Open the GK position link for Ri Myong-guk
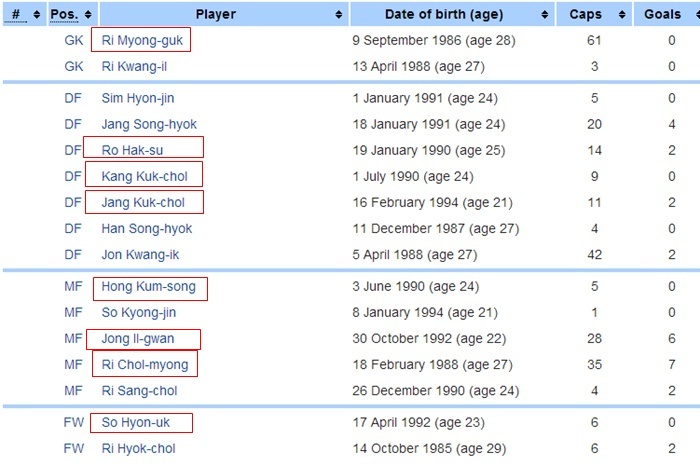The width and height of the screenshot is (700, 465). click(x=74, y=40)
